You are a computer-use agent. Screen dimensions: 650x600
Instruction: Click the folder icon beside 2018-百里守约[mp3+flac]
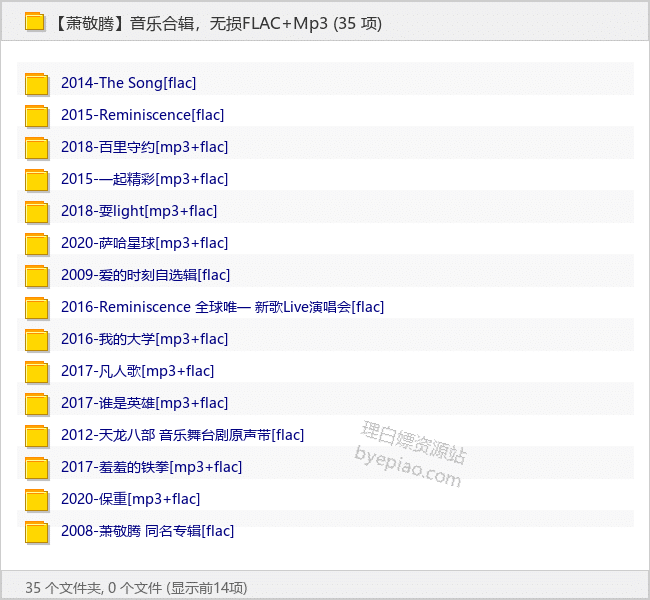coord(37,148)
